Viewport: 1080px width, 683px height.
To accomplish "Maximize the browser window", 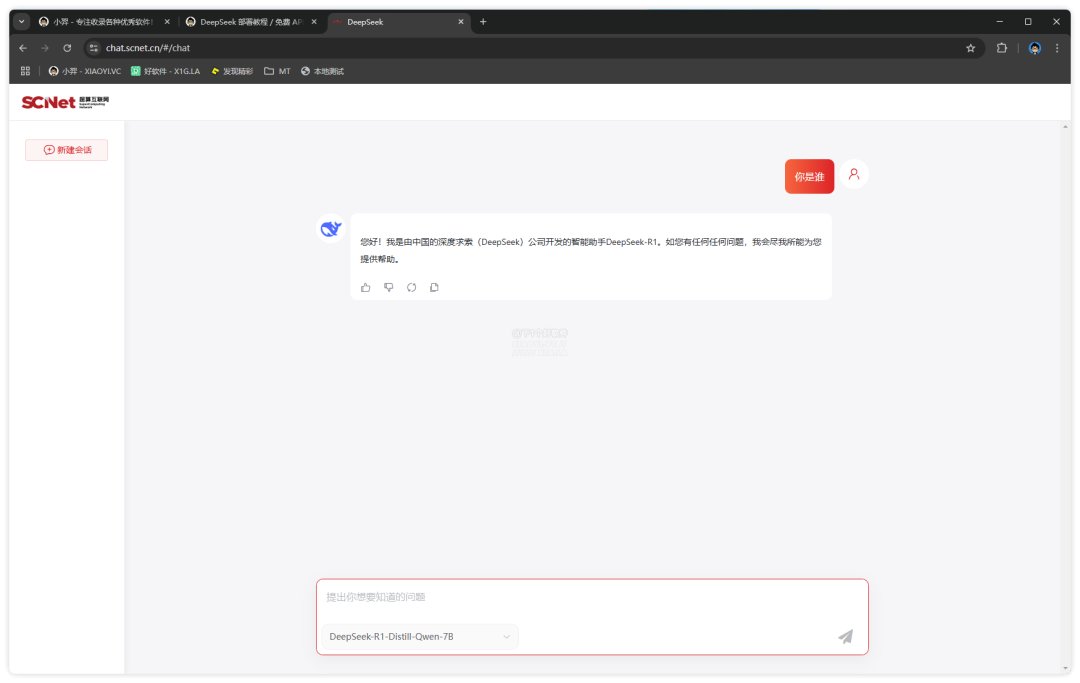I will (1028, 22).
